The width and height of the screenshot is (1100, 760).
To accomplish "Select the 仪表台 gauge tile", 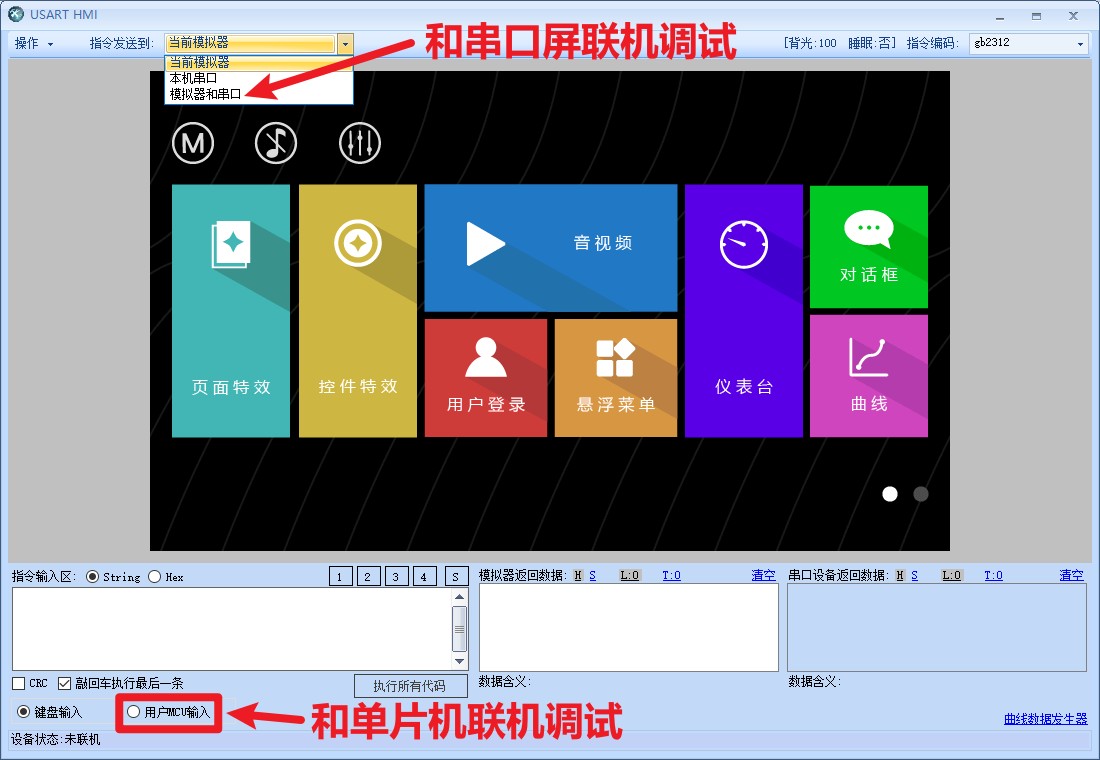I will pyautogui.click(x=743, y=311).
